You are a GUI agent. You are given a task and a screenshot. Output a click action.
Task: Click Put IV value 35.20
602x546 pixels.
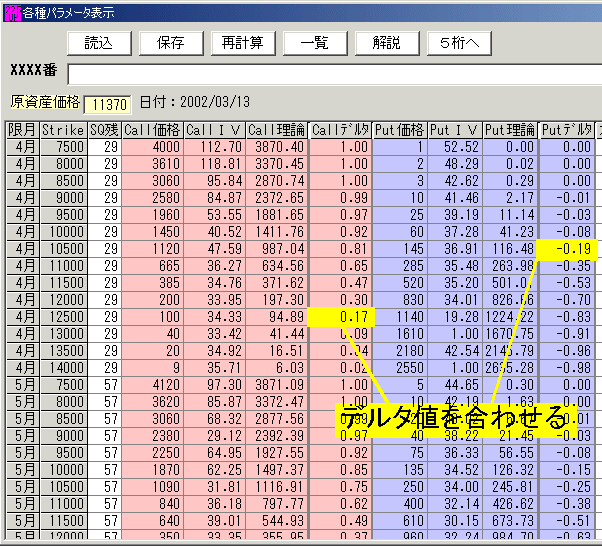tap(455, 283)
